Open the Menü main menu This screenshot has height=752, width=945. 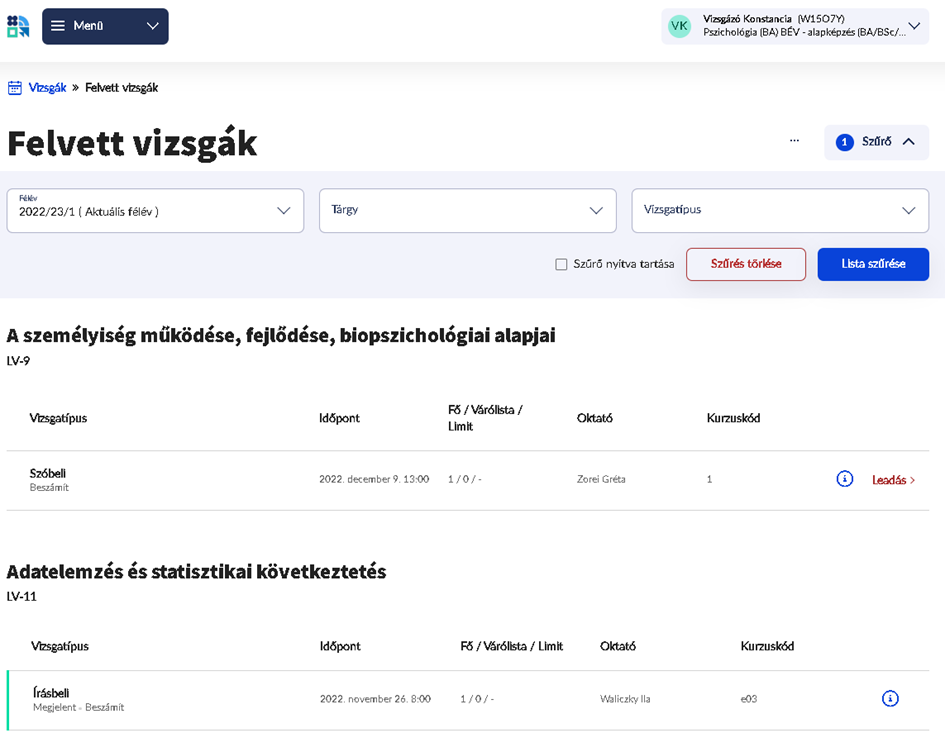tap(105, 26)
